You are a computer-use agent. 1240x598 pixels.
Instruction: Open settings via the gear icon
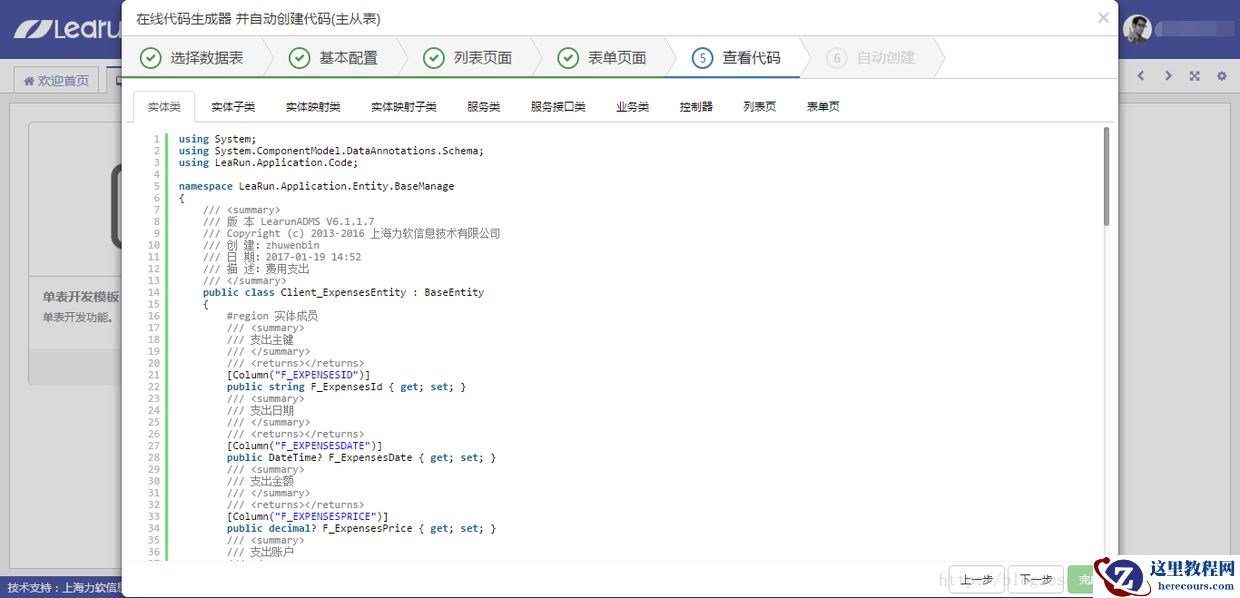(1221, 76)
